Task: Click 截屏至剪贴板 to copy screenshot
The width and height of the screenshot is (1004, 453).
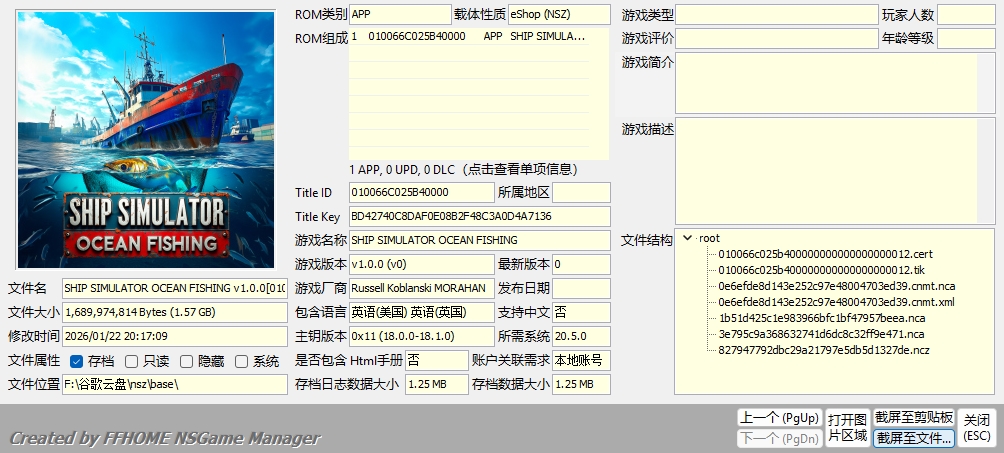Action: click(x=914, y=417)
